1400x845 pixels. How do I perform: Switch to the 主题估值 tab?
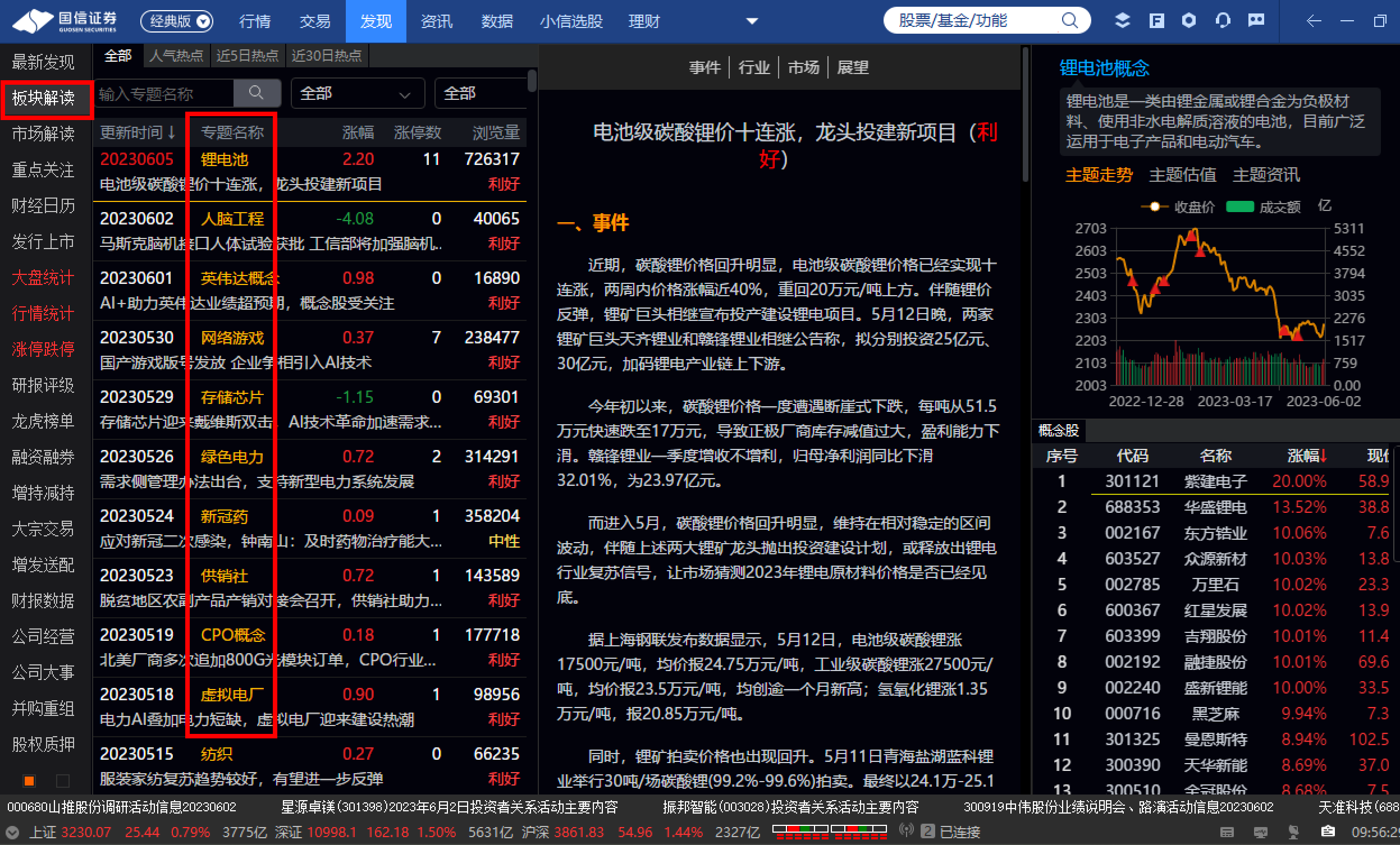click(x=1182, y=174)
